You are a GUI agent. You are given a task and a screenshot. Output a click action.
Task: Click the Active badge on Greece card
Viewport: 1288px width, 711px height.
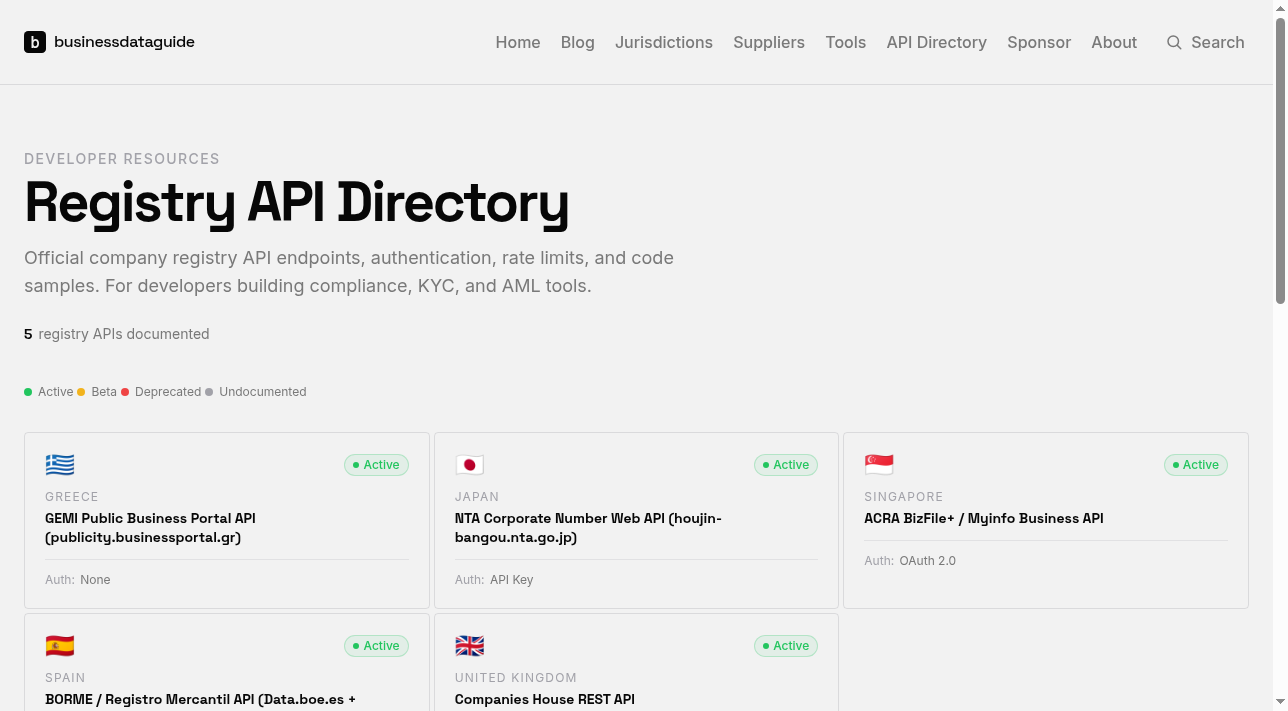(x=376, y=465)
